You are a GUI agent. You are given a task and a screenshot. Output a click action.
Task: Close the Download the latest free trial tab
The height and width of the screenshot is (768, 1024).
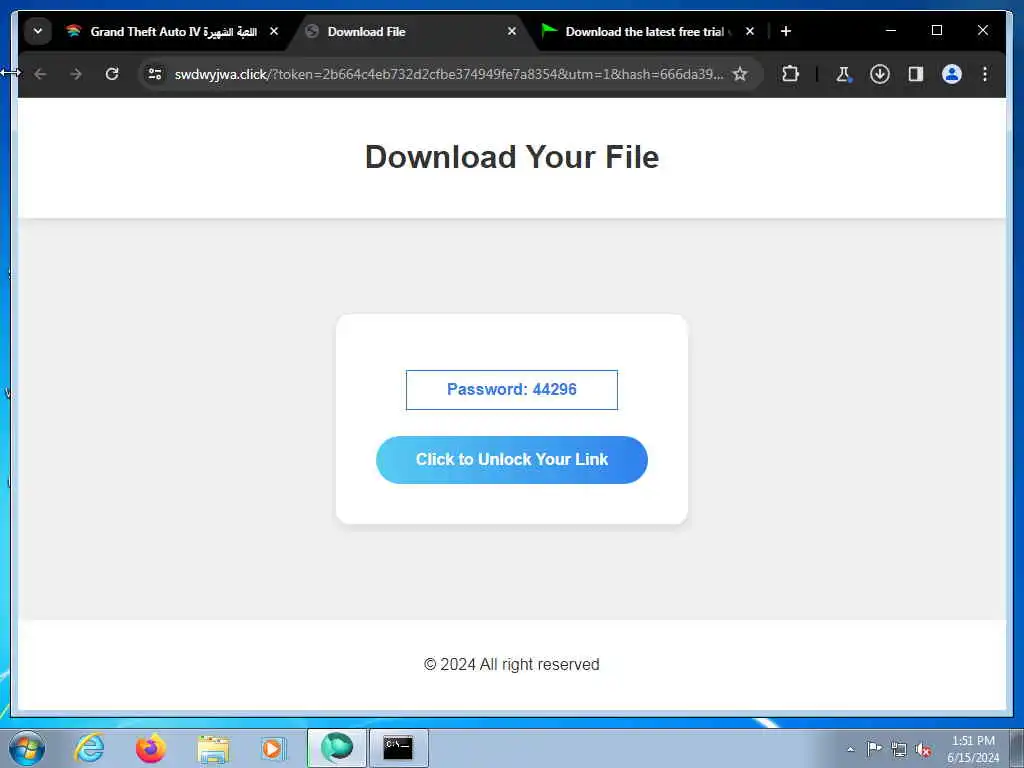click(x=750, y=31)
